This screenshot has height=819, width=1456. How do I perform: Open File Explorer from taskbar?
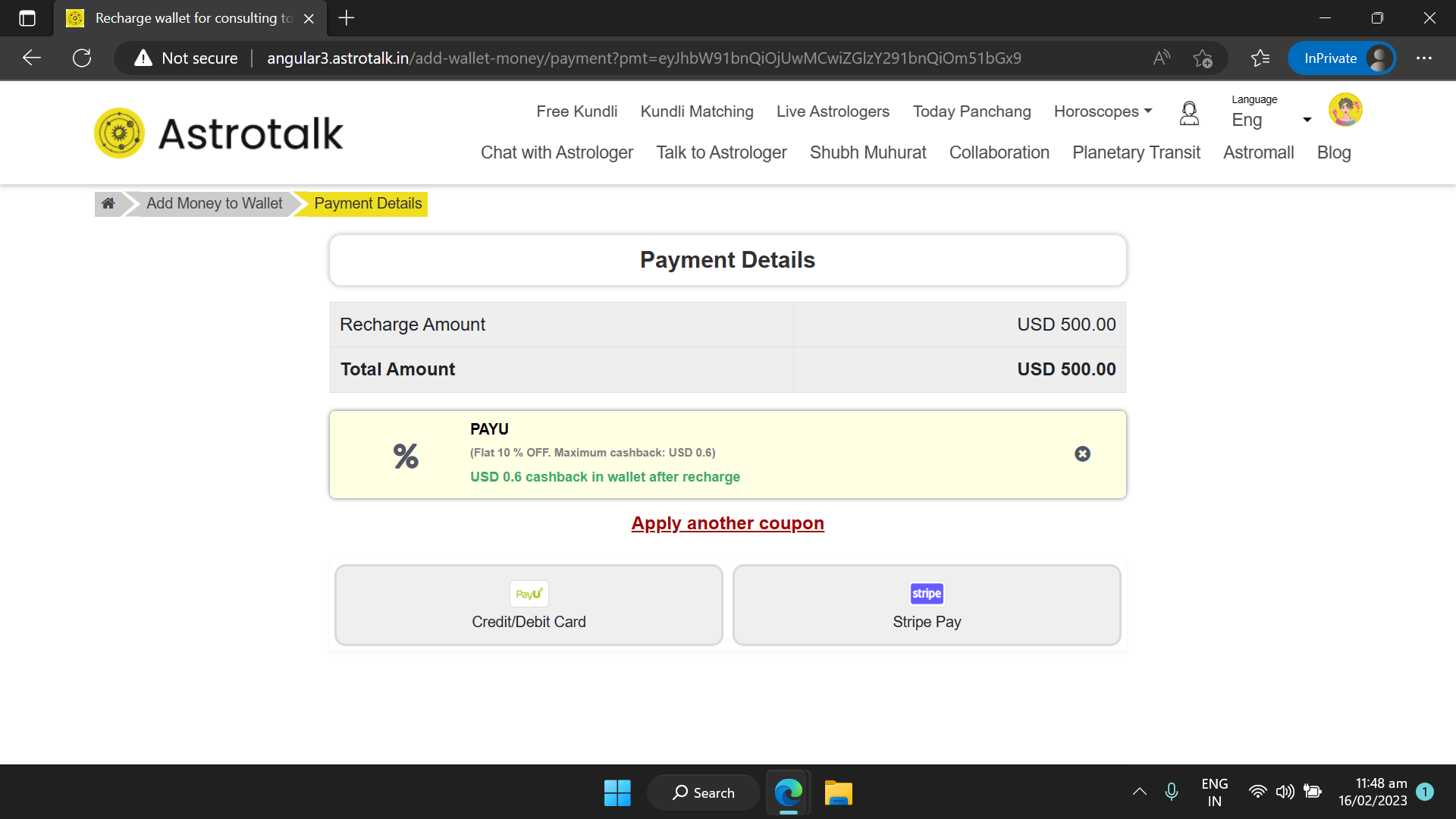coord(839,792)
